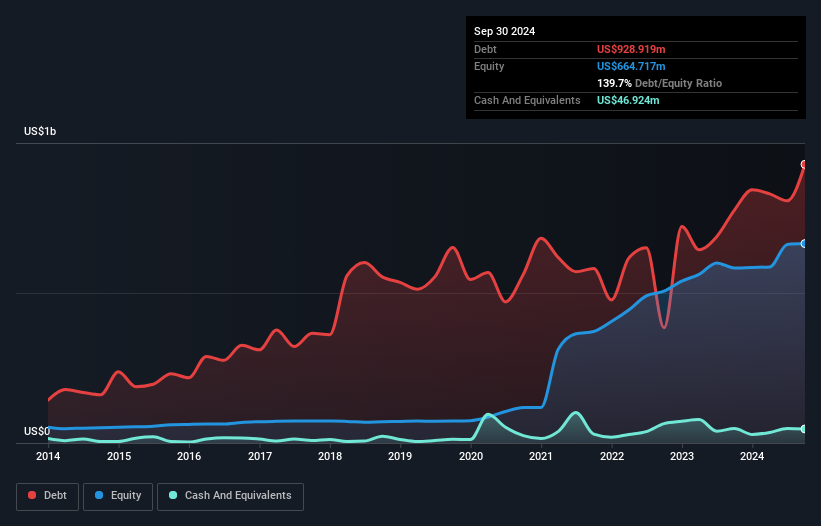Click the 2018 x-axis label
The width and height of the screenshot is (821, 526).
click(330, 456)
